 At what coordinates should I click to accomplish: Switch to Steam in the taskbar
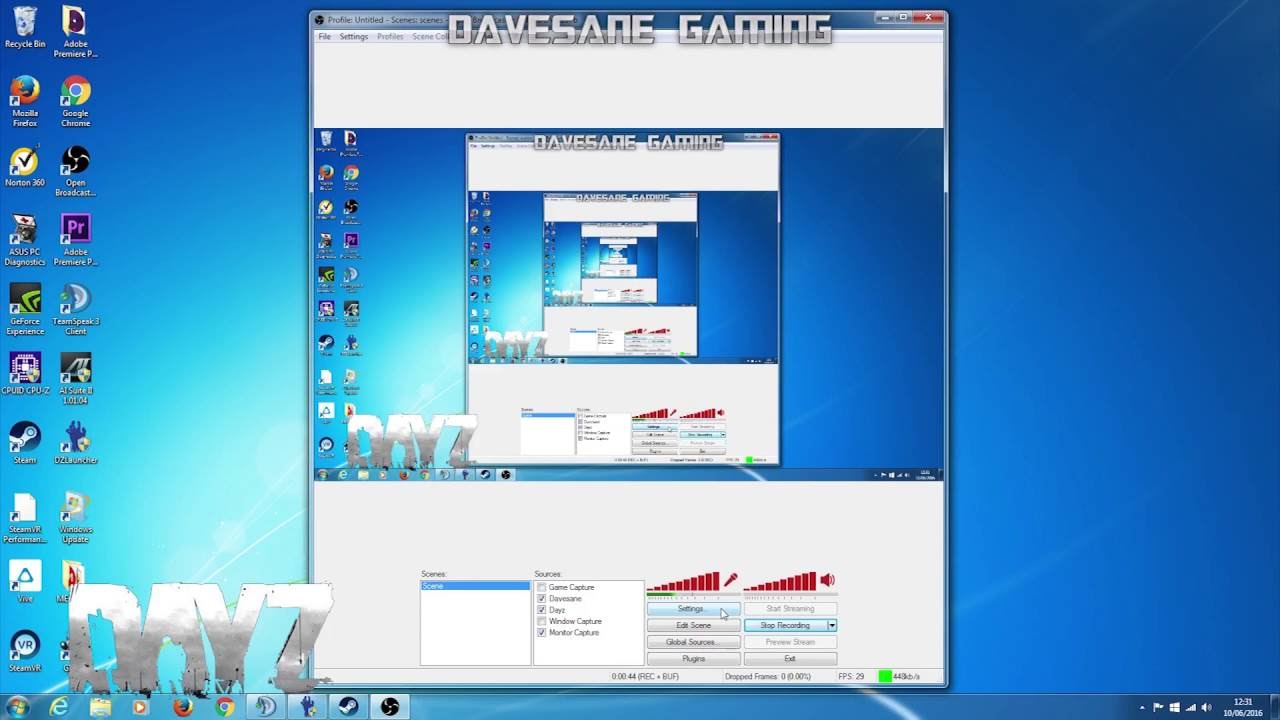point(348,707)
